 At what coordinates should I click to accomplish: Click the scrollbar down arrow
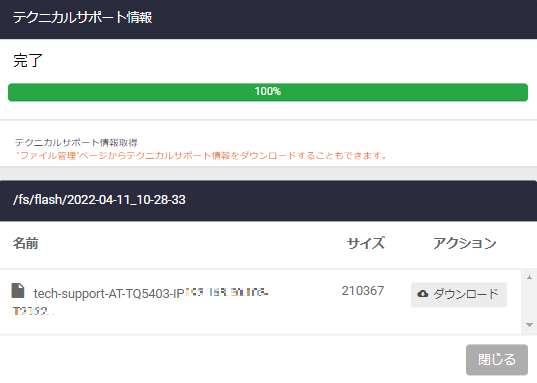[x=529, y=325]
